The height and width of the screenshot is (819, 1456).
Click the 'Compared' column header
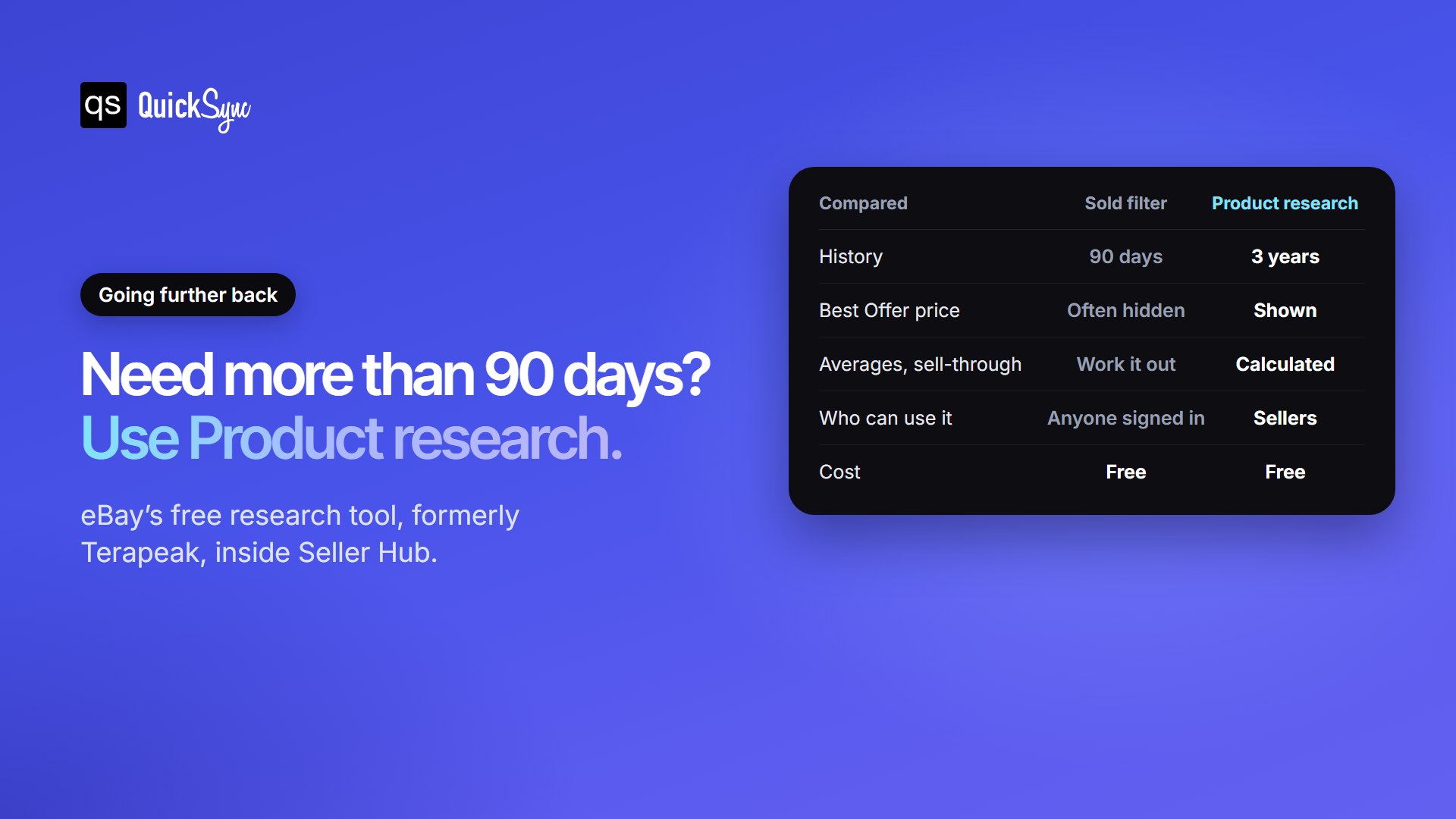click(863, 203)
